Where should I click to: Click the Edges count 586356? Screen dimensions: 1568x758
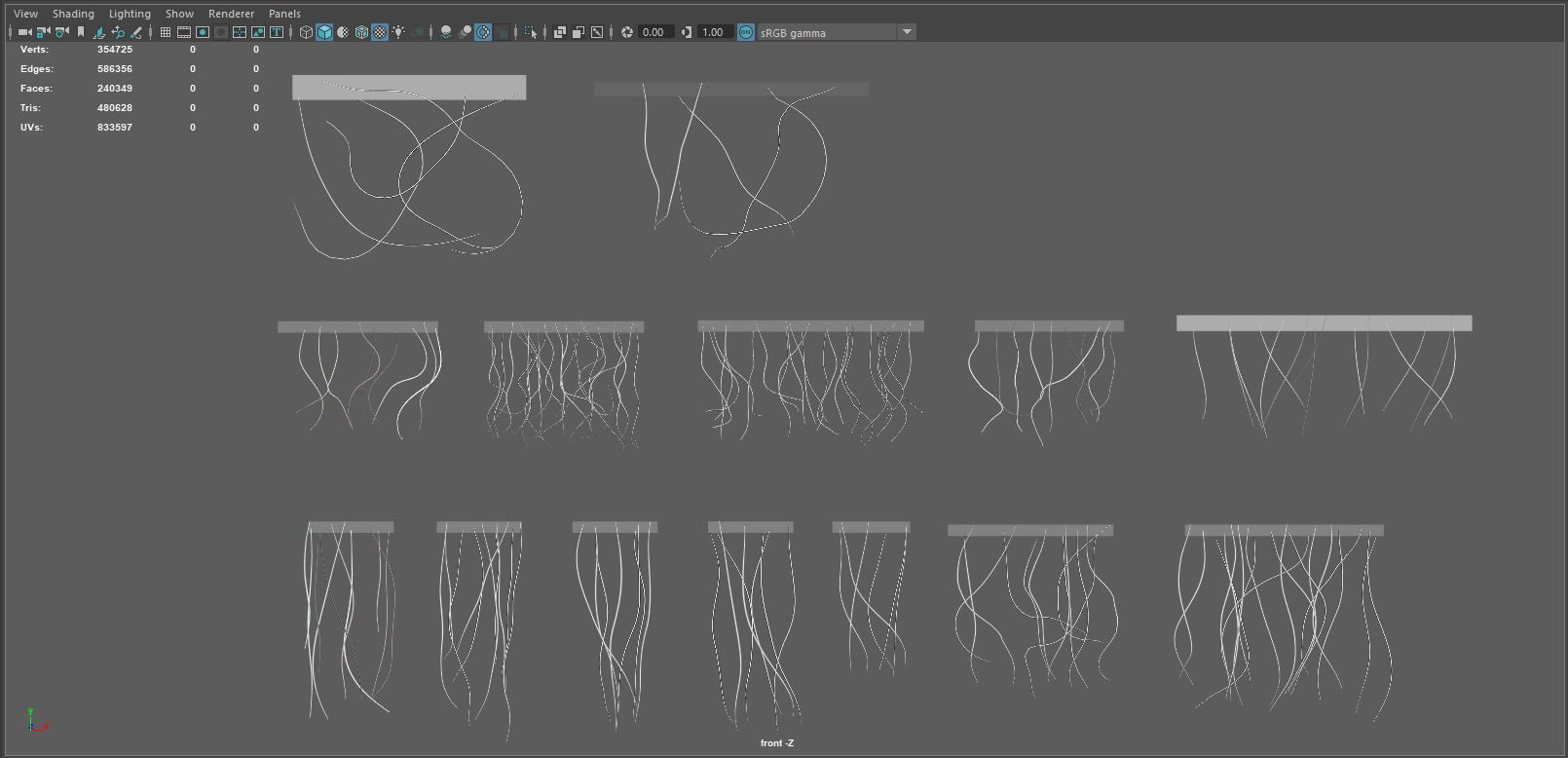115,69
